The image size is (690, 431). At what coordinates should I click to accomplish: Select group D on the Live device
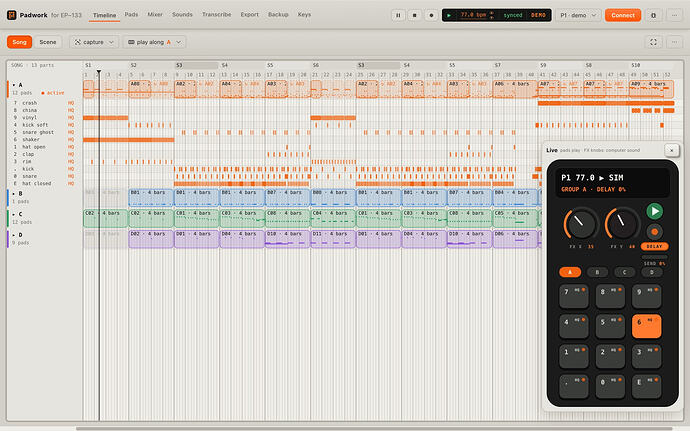[x=652, y=272]
